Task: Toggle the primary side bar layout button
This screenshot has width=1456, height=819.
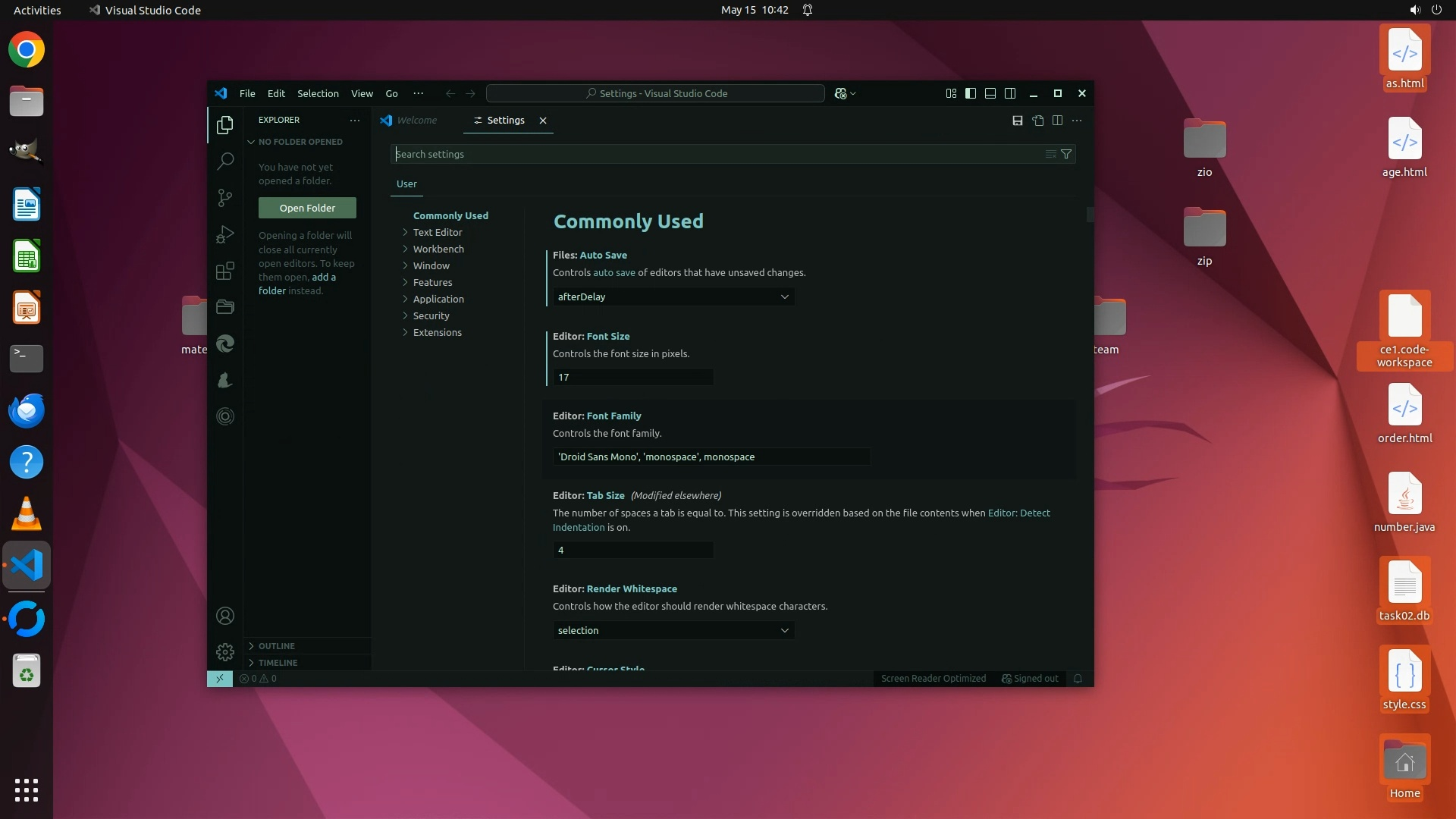Action: [970, 93]
